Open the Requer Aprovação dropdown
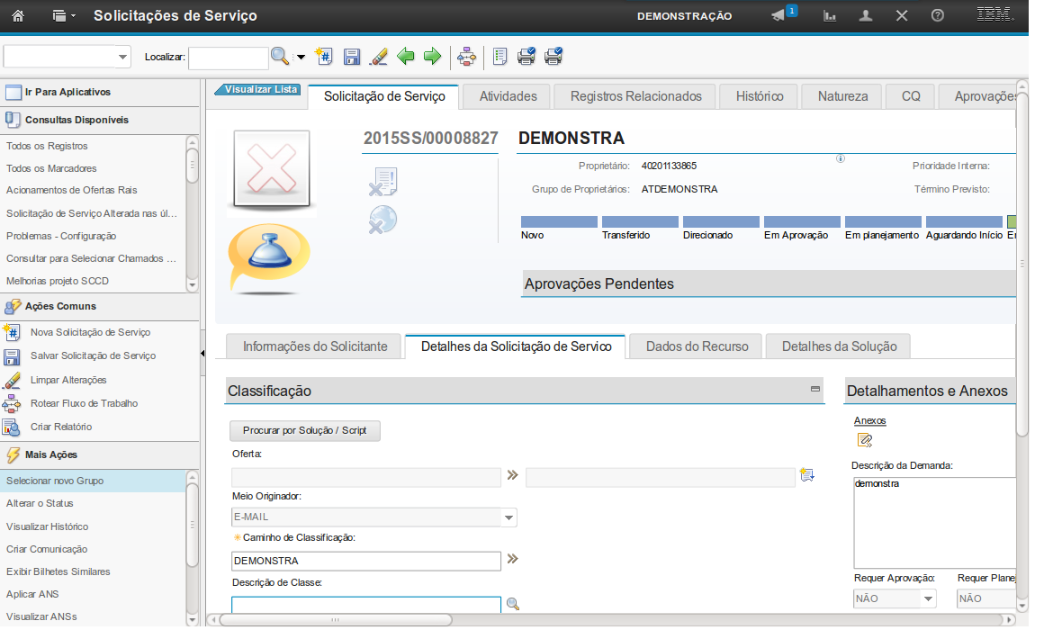Screen dimensions: 1055x630 pyautogui.click(x=928, y=599)
